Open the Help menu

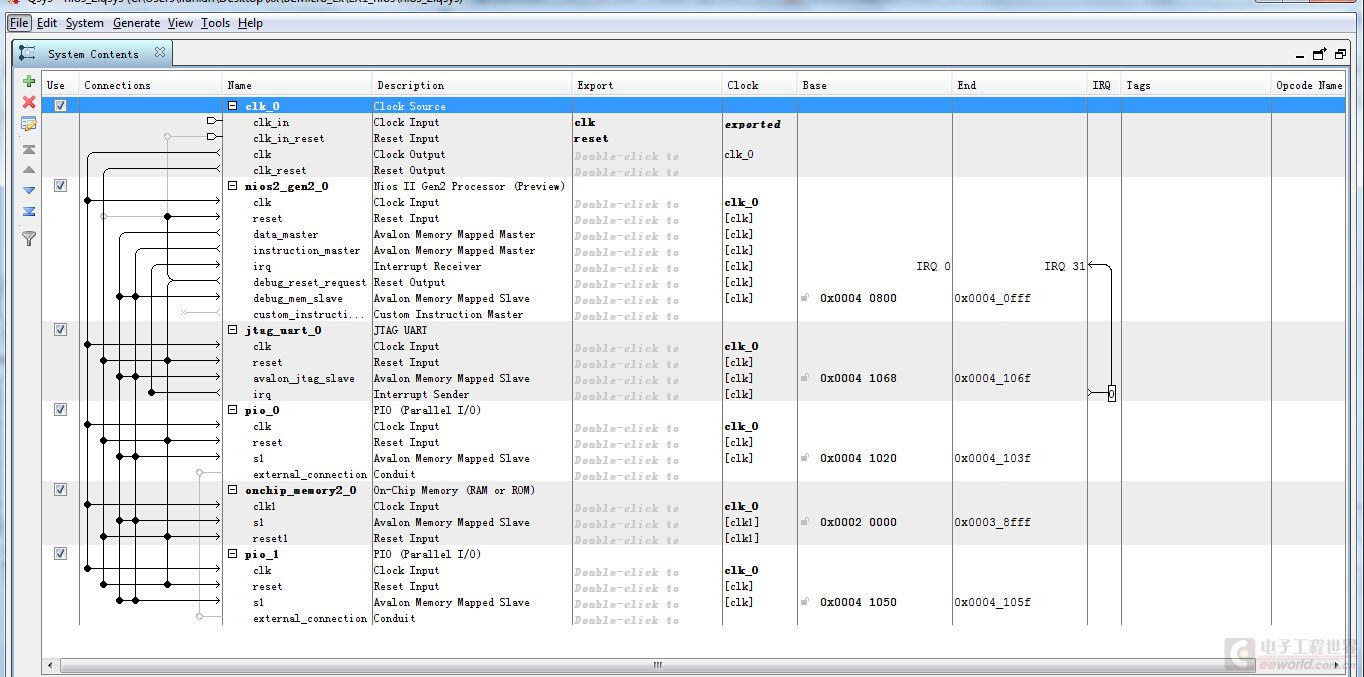pos(250,22)
